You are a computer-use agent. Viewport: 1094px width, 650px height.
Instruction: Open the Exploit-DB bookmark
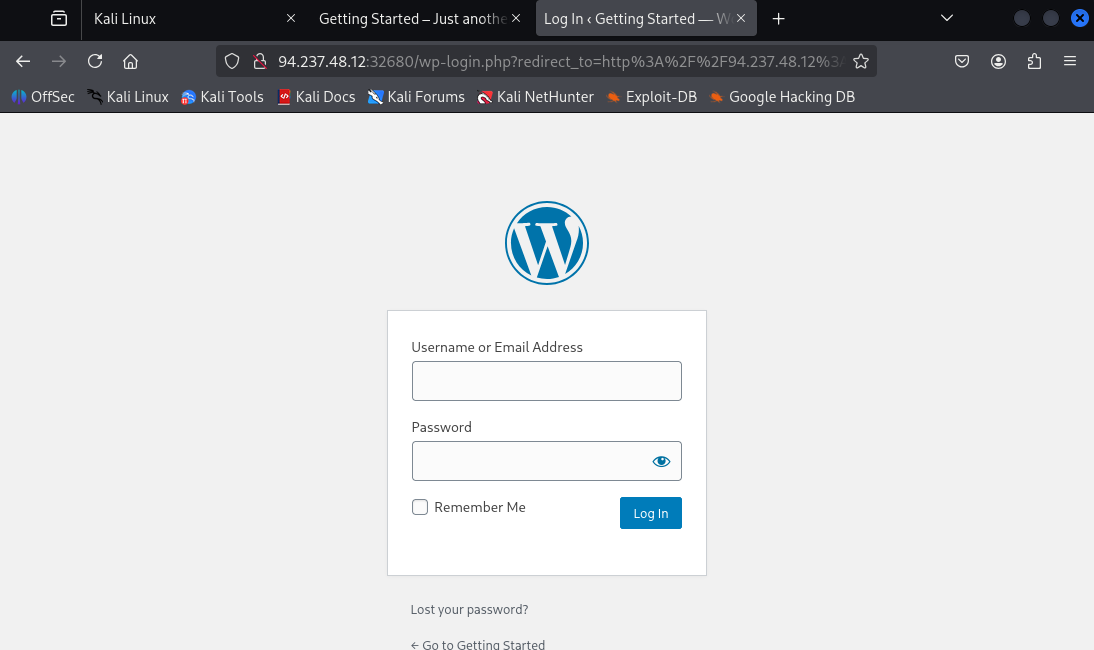[x=652, y=97]
